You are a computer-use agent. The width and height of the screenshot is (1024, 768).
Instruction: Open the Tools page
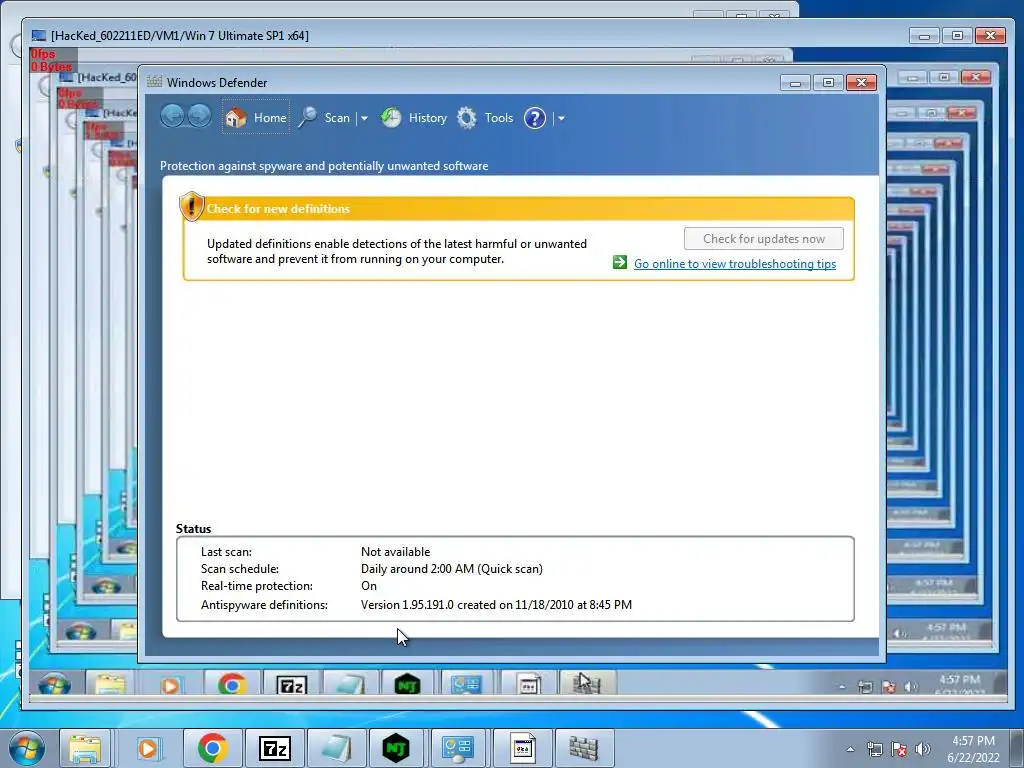(499, 118)
